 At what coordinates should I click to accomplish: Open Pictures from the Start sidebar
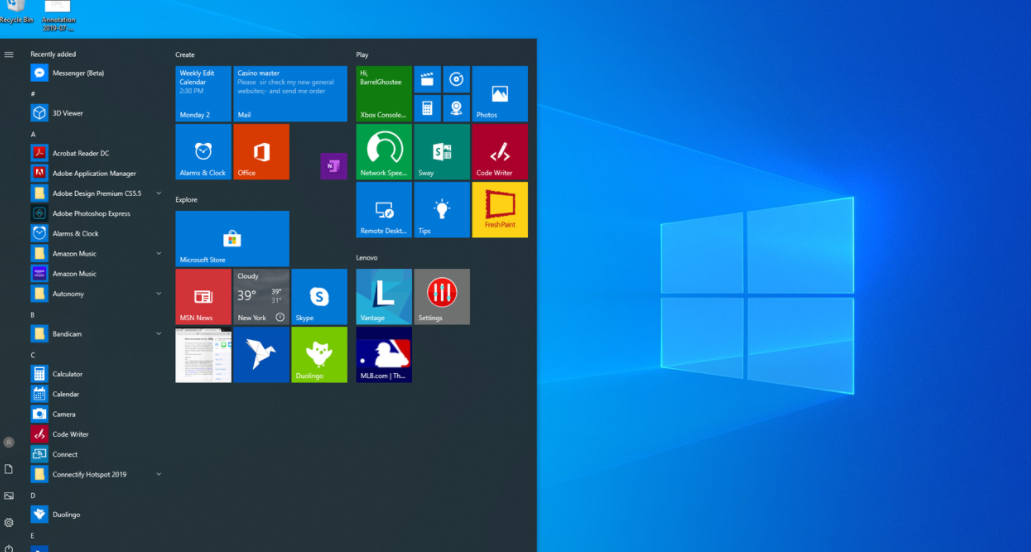tap(9, 496)
